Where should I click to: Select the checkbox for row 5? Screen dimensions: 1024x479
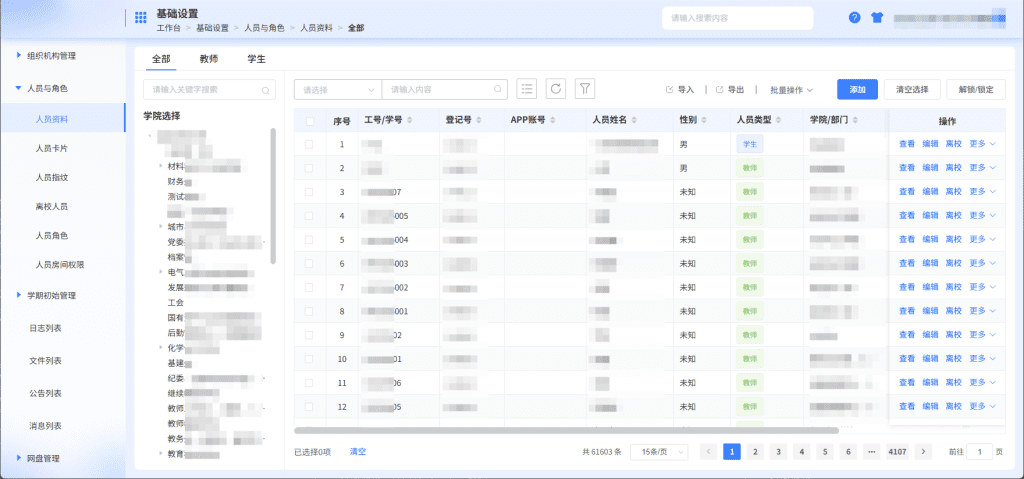(310, 240)
